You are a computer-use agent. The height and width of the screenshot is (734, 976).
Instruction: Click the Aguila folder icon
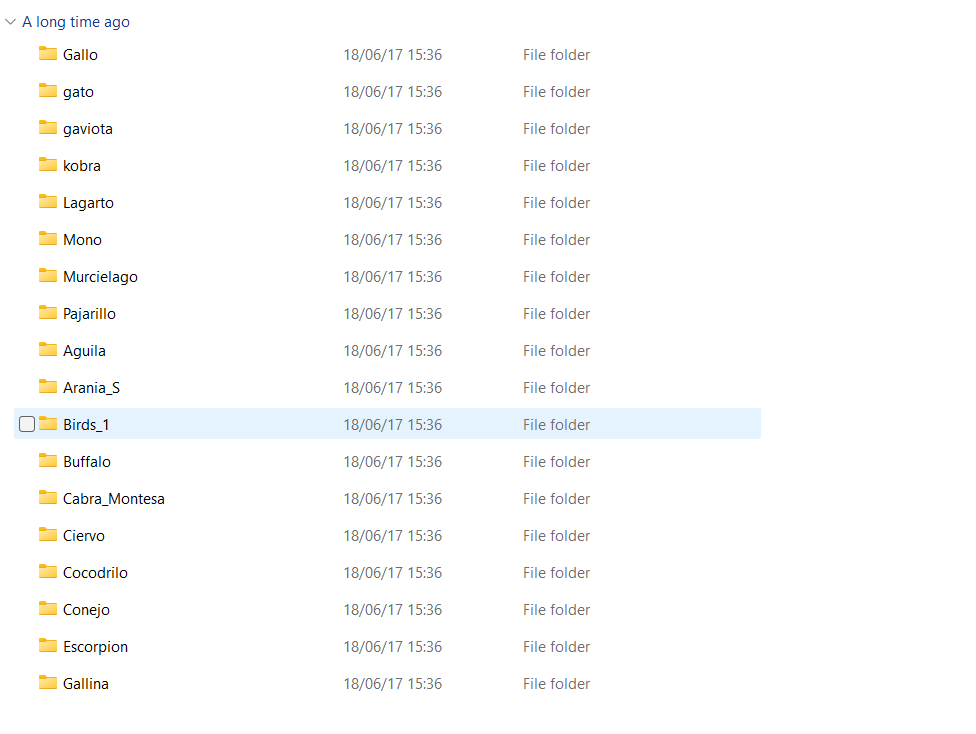coord(48,350)
